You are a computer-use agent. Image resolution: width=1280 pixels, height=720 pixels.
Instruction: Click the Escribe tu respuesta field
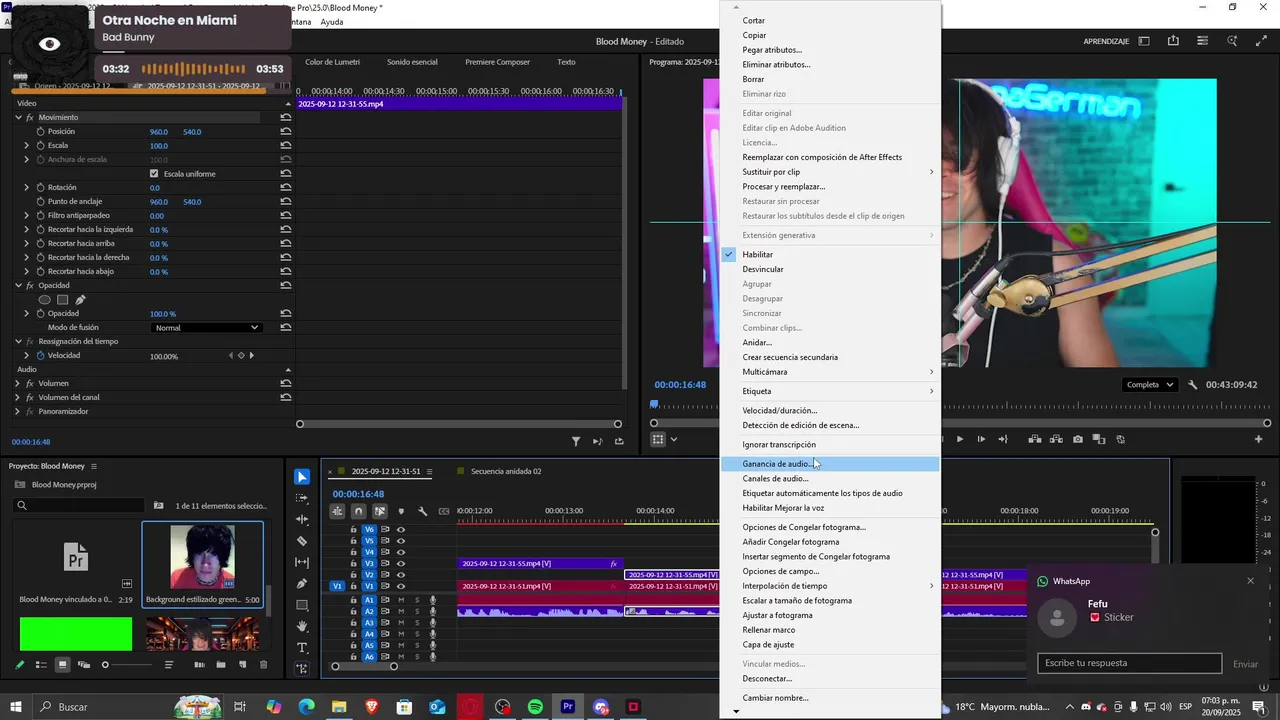[1129, 663]
